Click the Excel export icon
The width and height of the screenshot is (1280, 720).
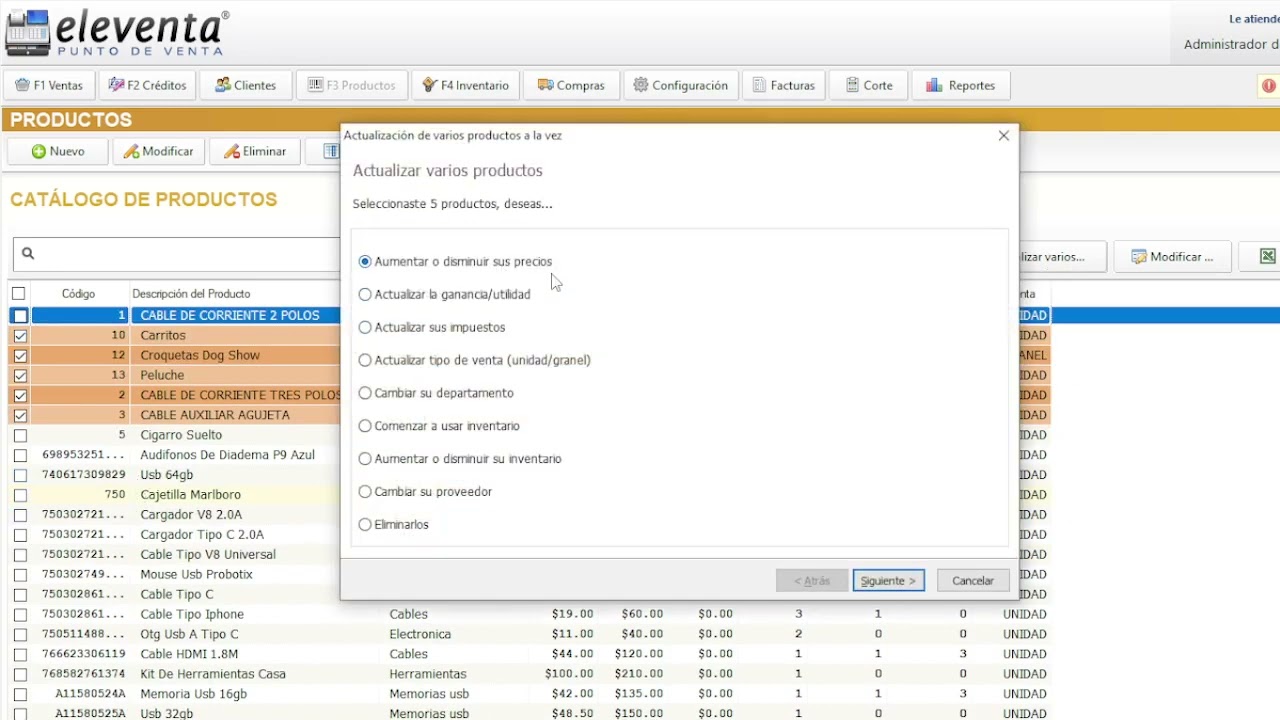click(1267, 257)
